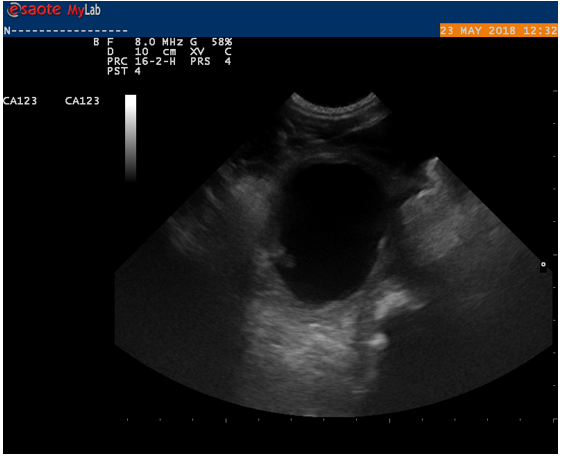
Task: Click the Esaote MyLab logo
Action: [54, 10]
